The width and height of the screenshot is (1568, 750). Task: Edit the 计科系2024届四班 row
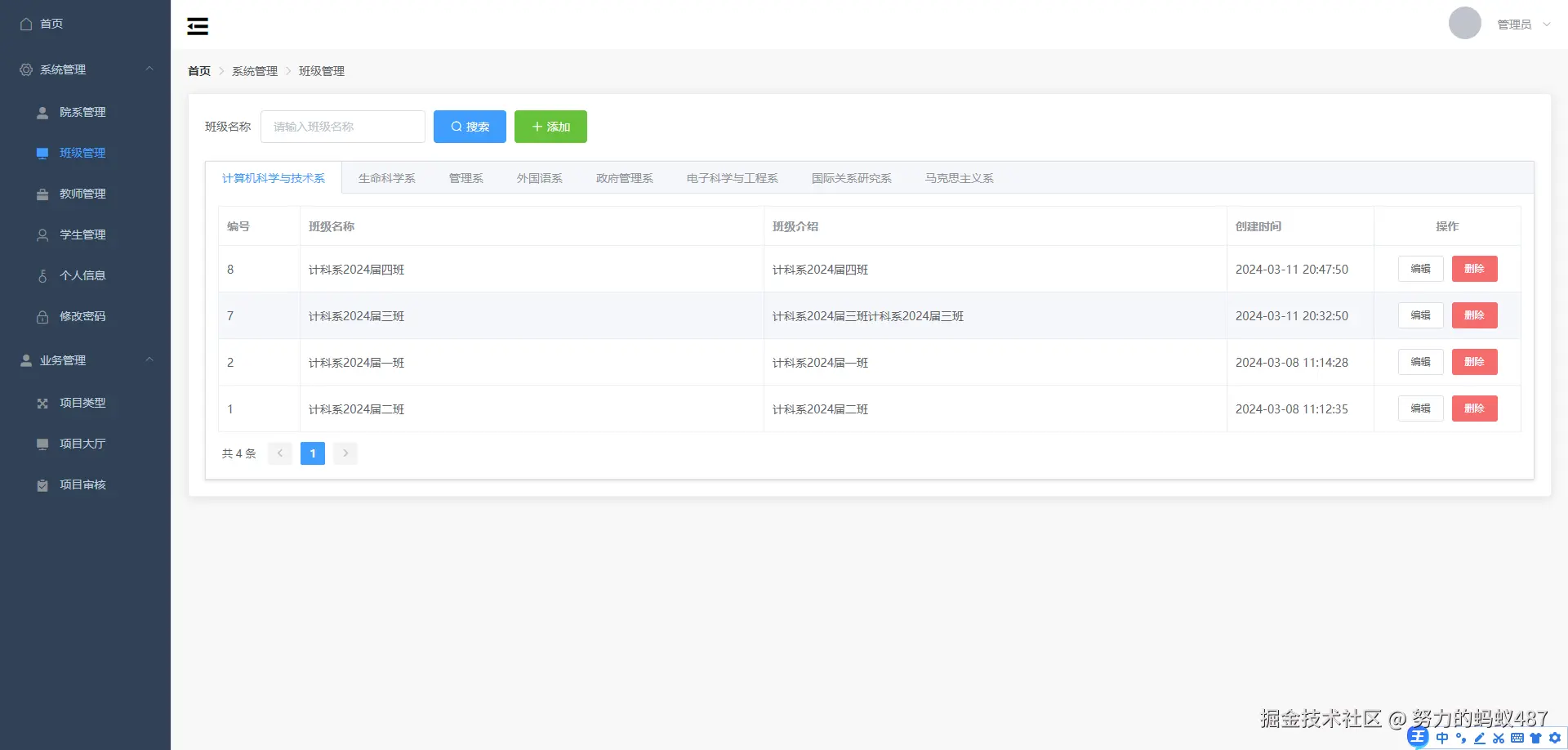tap(1421, 269)
